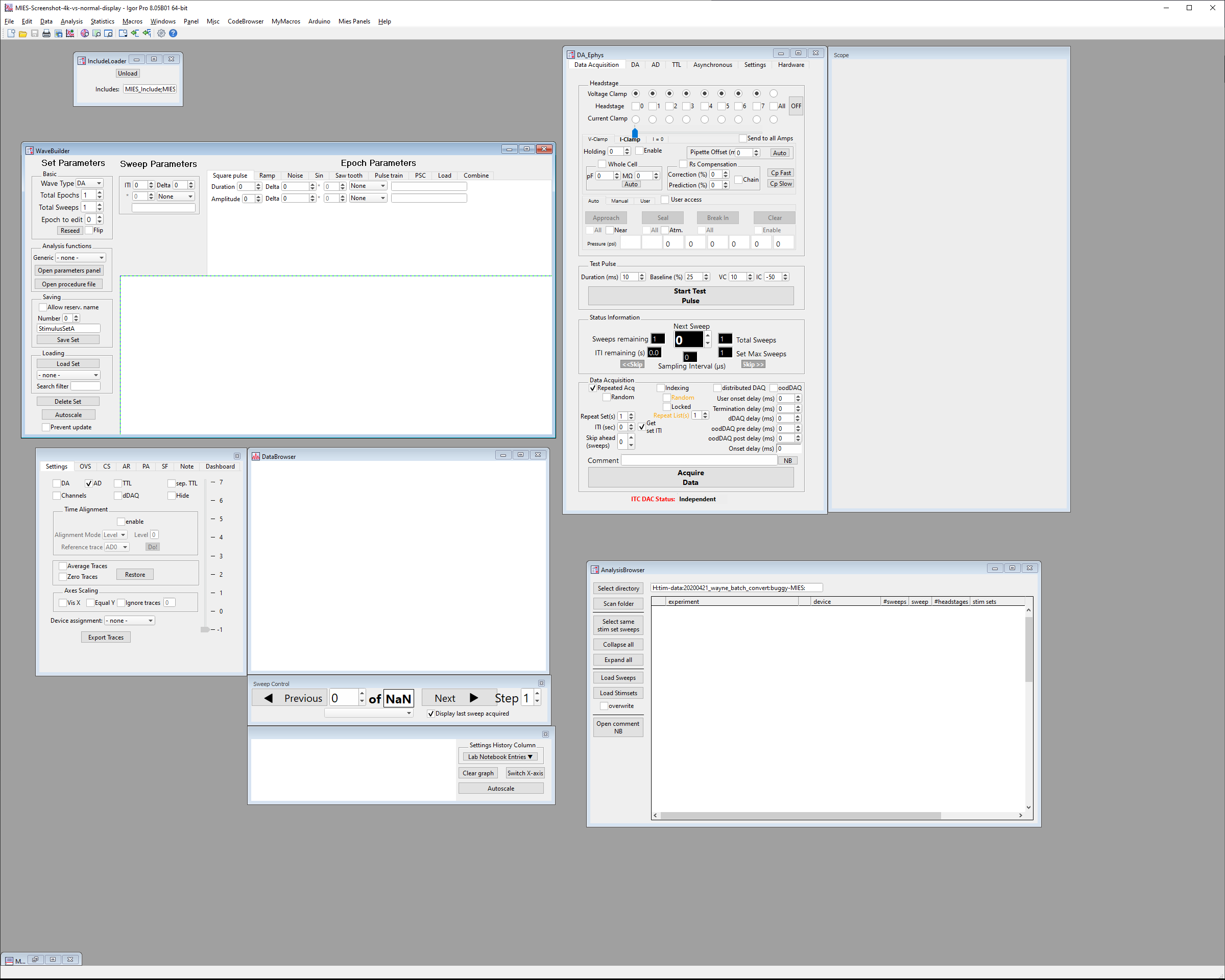Enable the Indexing checkbox in Data Acquisition
Screen dimensions: 1225x980
(x=659, y=388)
